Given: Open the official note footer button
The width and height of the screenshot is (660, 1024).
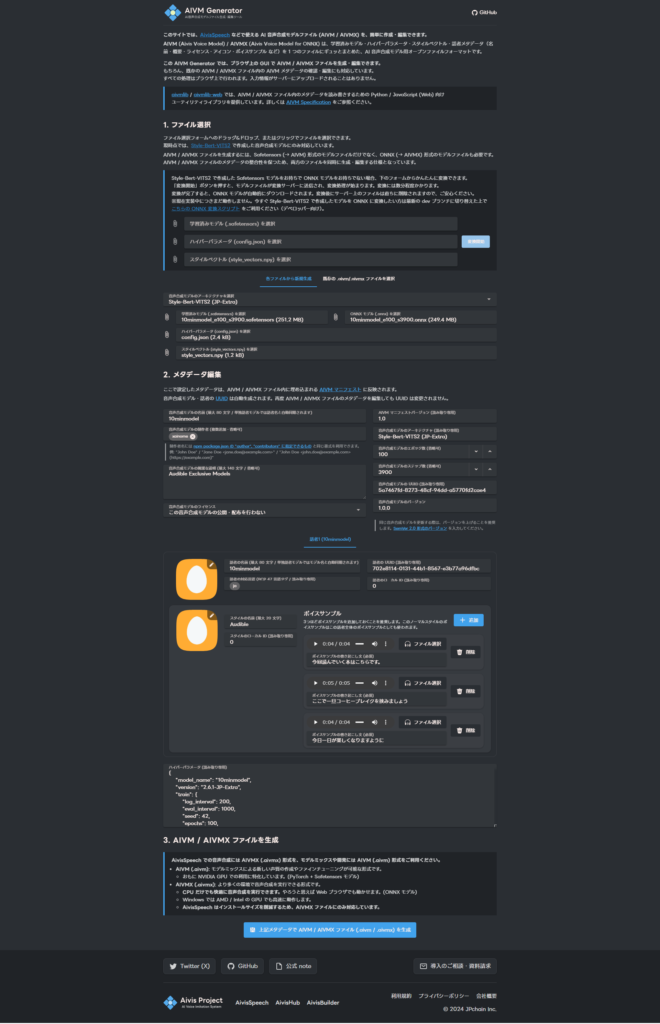Looking at the screenshot, I should [x=293, y=966].
